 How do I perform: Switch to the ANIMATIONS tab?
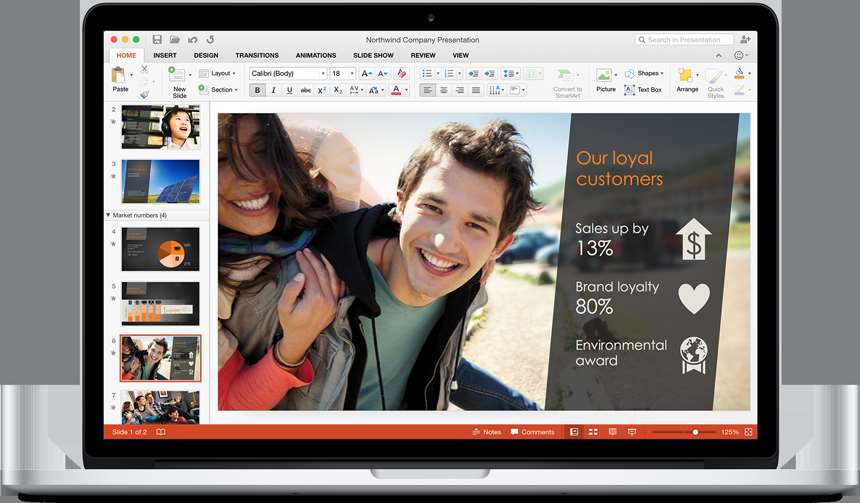(315, 55)
